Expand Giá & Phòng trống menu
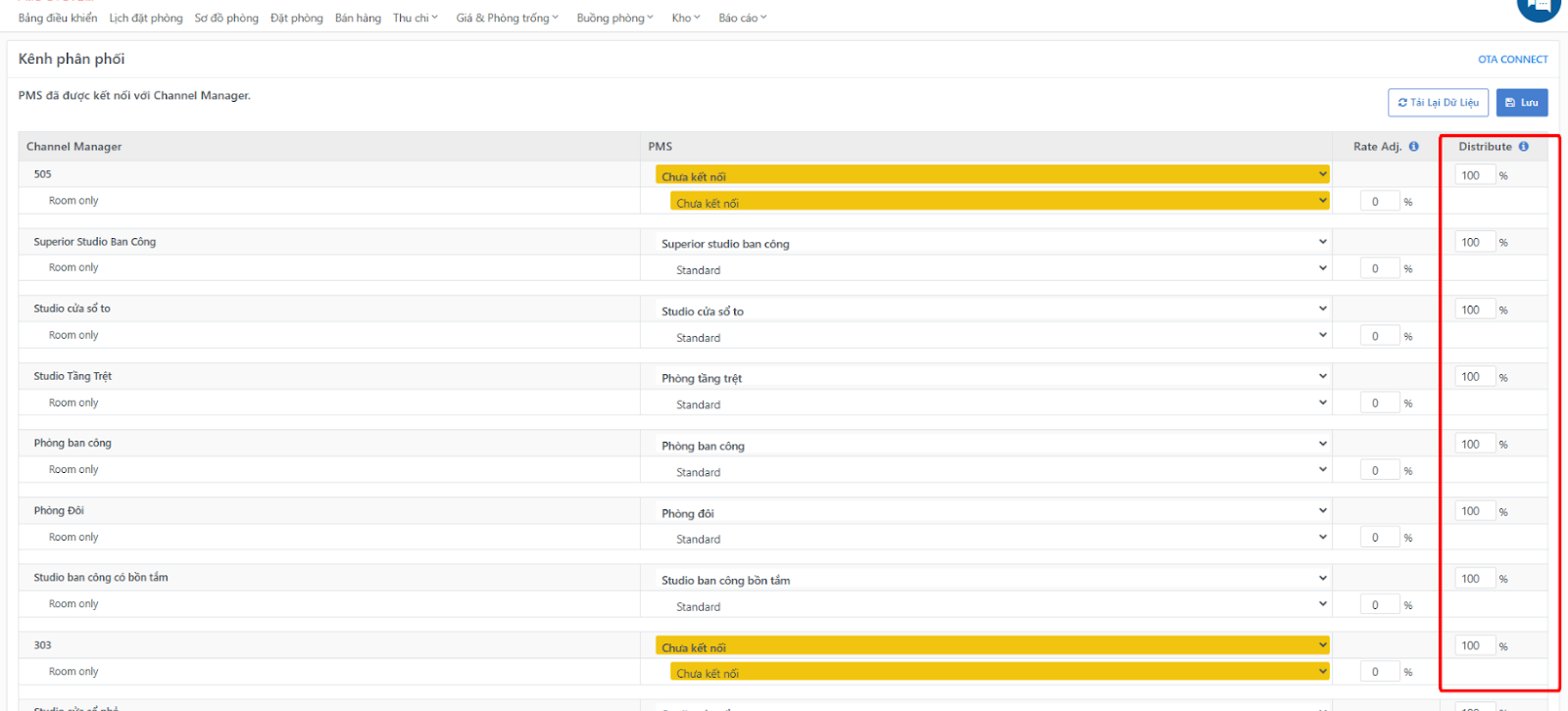 (508, 18)
